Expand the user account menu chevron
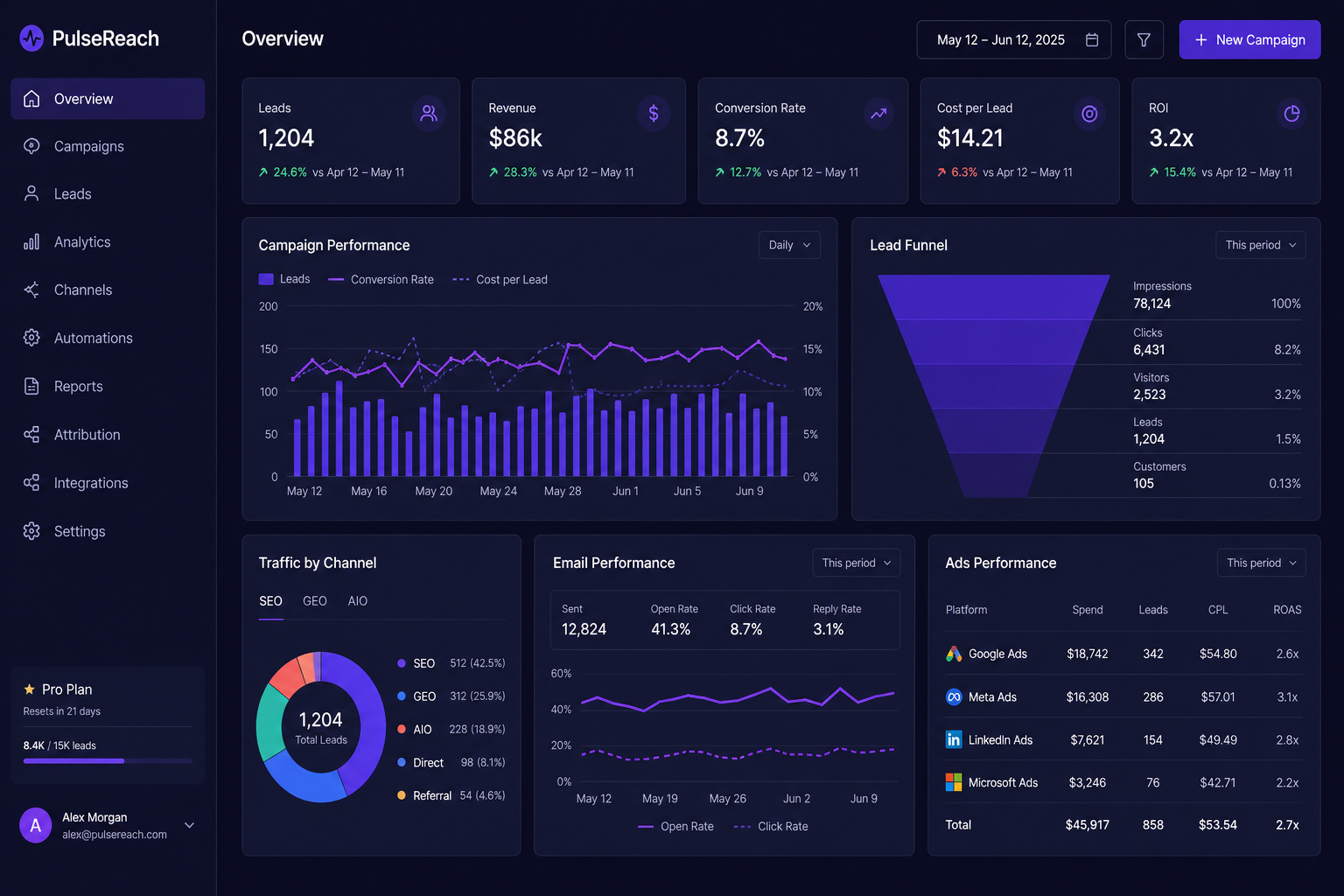Viewport: 1344px width, 896px height. (189, 825)
